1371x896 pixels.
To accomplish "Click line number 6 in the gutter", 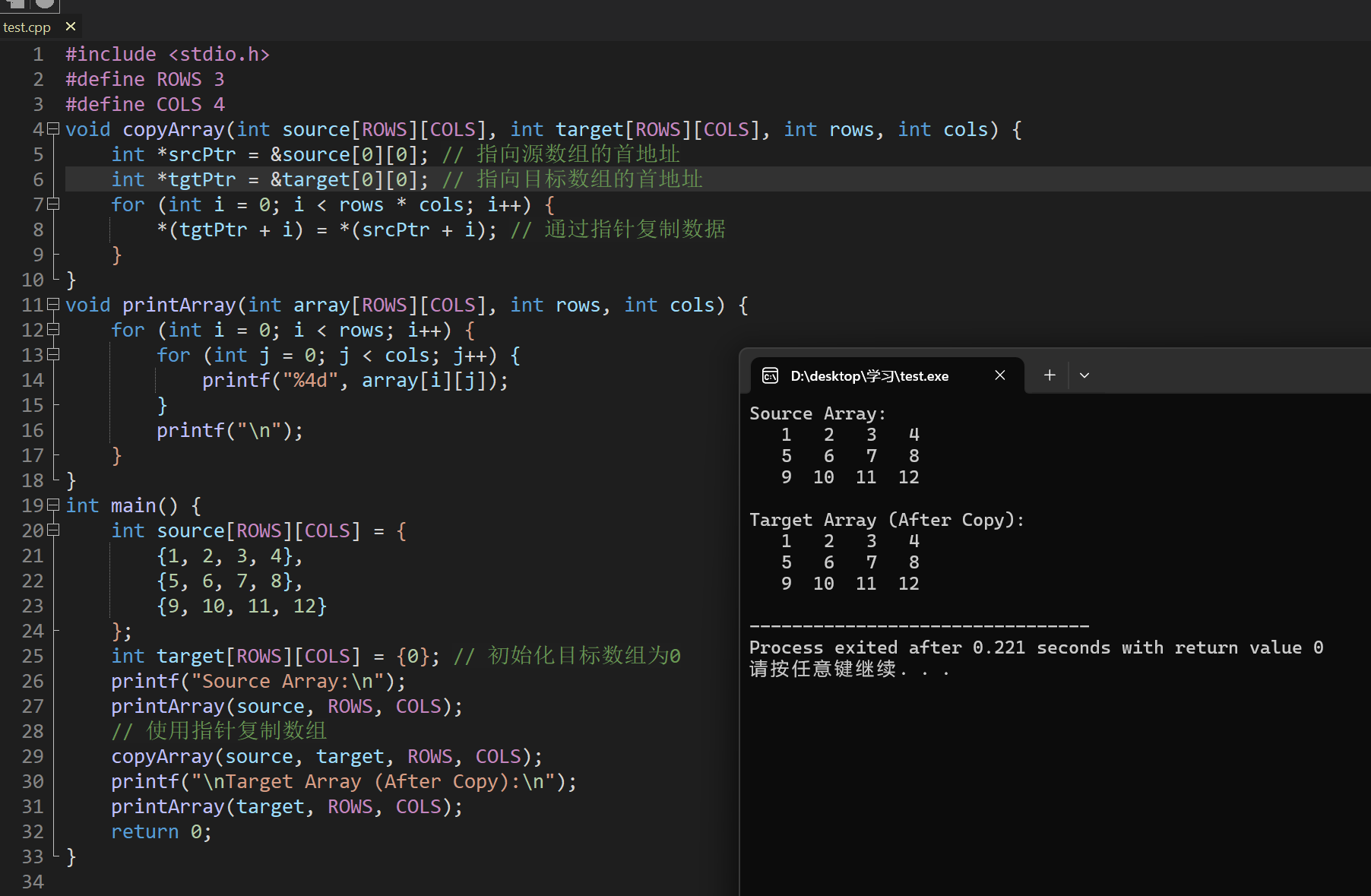I will click(x=38, y=180).
